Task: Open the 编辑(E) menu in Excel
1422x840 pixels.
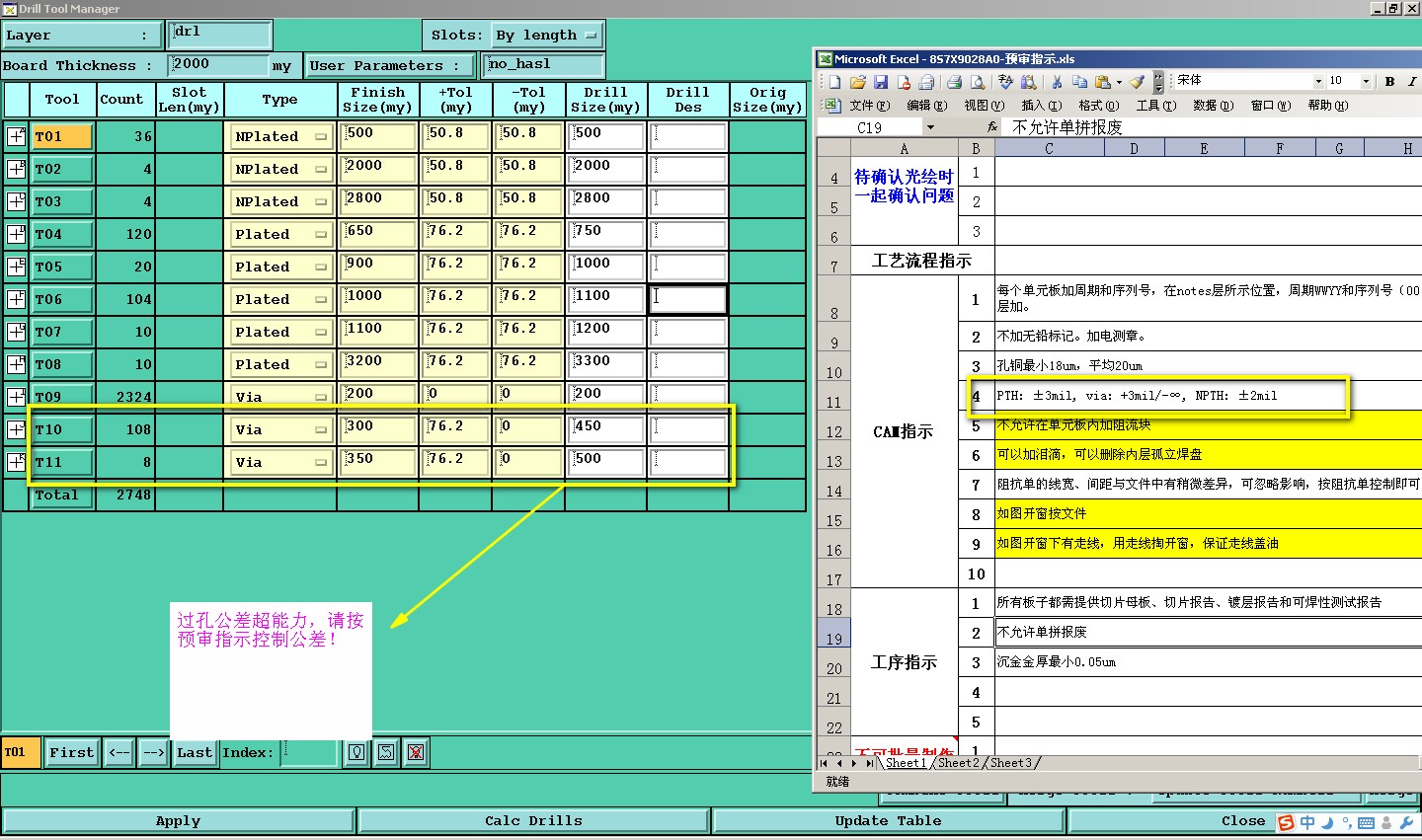Action: coord(926,105)
